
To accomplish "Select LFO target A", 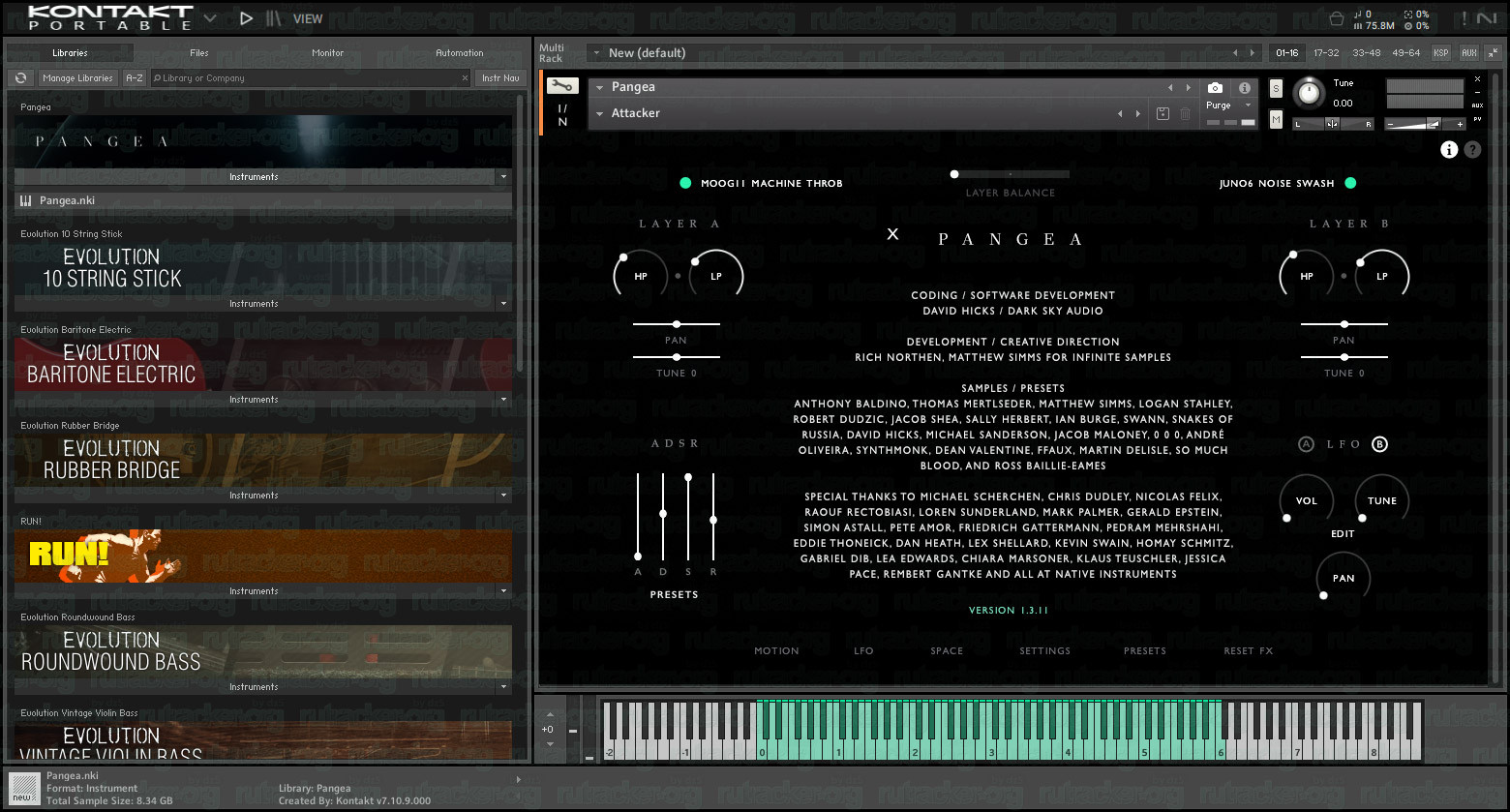I will click(1306, 444).
